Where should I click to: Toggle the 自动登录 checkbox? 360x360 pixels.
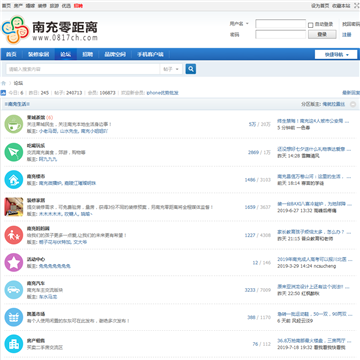click(x=311, y=25)
